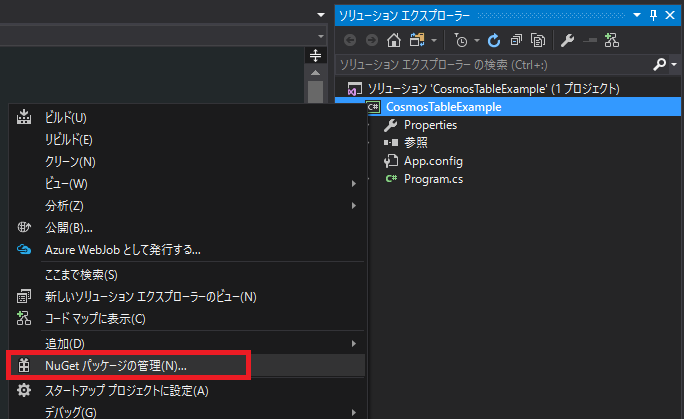The height and width of the screenshot is (419, 684).
Task: Expand the ビュー(W) submenu arrow
Action: [354, 184]
